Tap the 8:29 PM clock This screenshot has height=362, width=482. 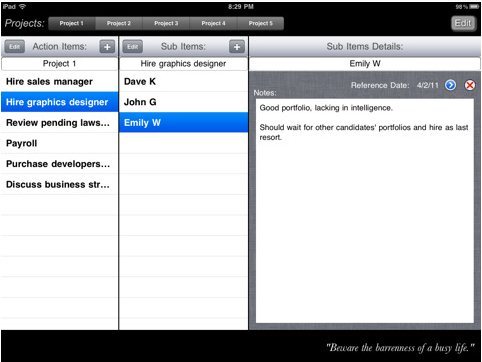point(241,7)
